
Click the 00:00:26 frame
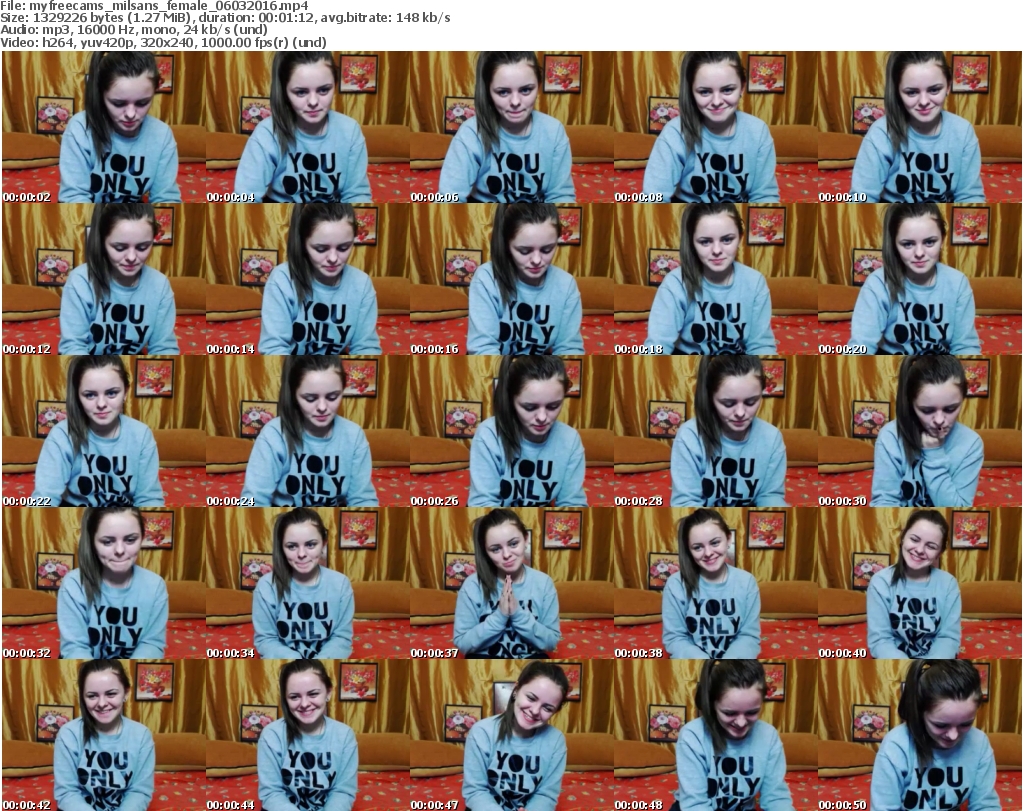(511, 432)
